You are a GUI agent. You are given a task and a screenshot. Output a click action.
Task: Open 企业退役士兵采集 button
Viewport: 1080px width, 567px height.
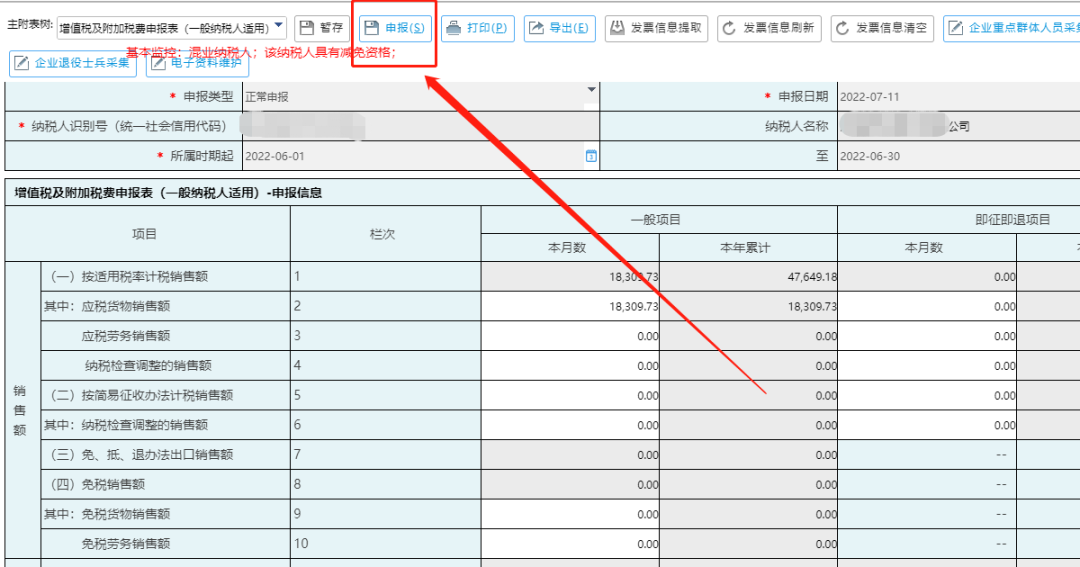73,63
